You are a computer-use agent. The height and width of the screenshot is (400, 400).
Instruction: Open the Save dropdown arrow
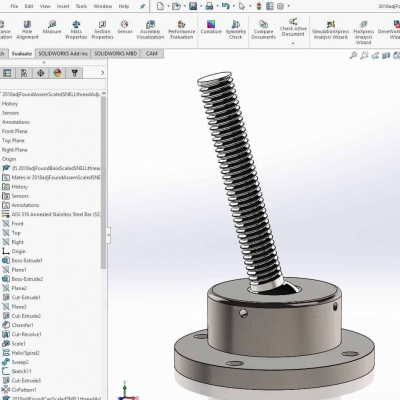click(x=201, y=6)
